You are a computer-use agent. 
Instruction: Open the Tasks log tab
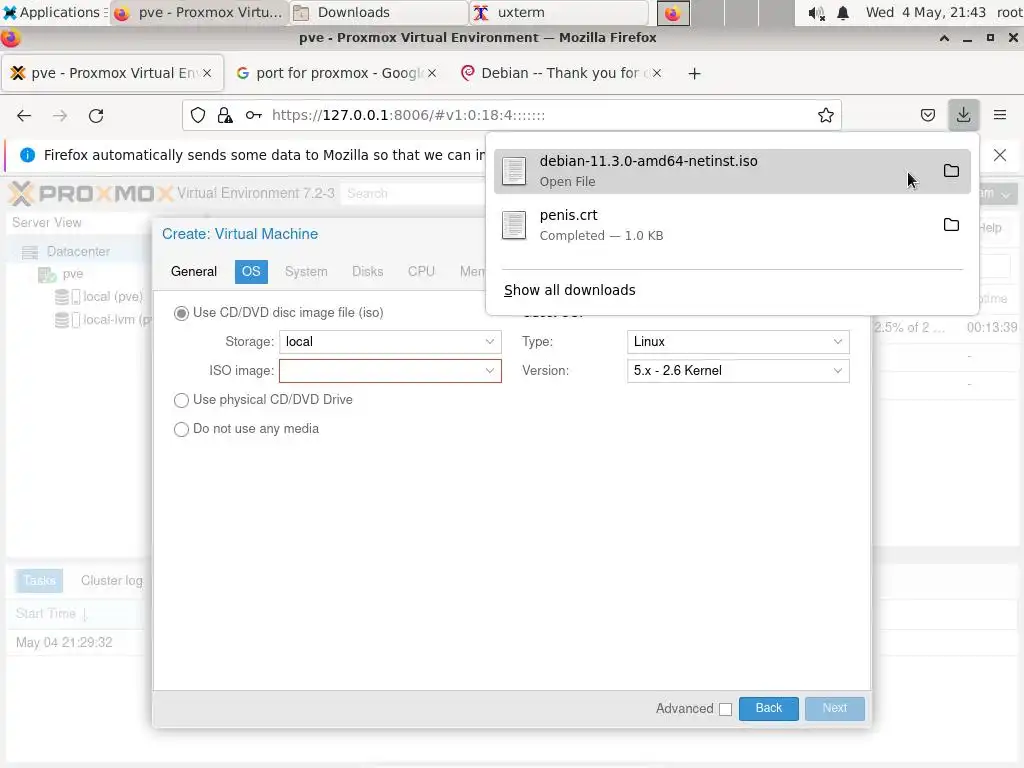point(39,581)
